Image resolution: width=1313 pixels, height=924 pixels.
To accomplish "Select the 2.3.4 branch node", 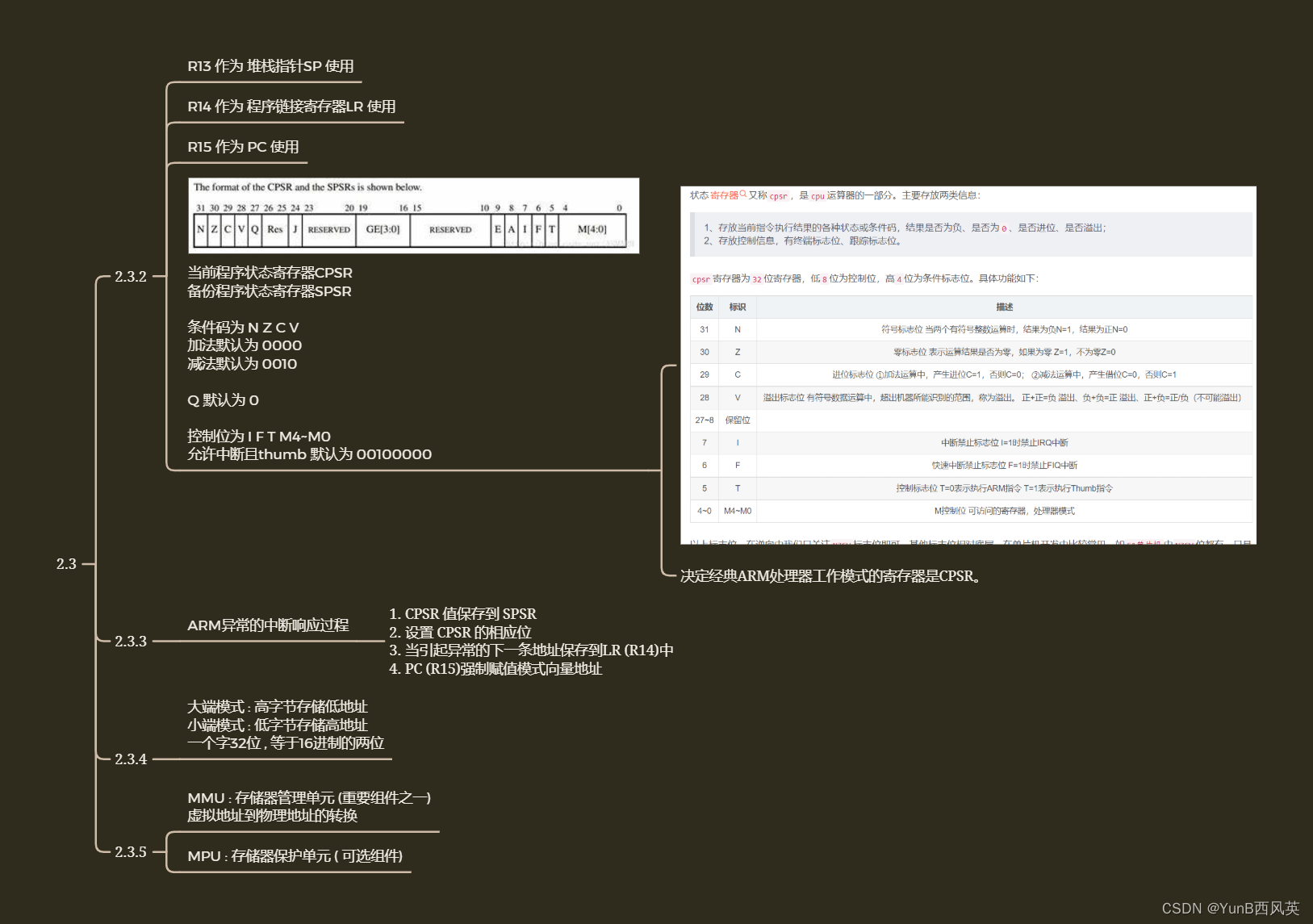I will click(131, 759).
